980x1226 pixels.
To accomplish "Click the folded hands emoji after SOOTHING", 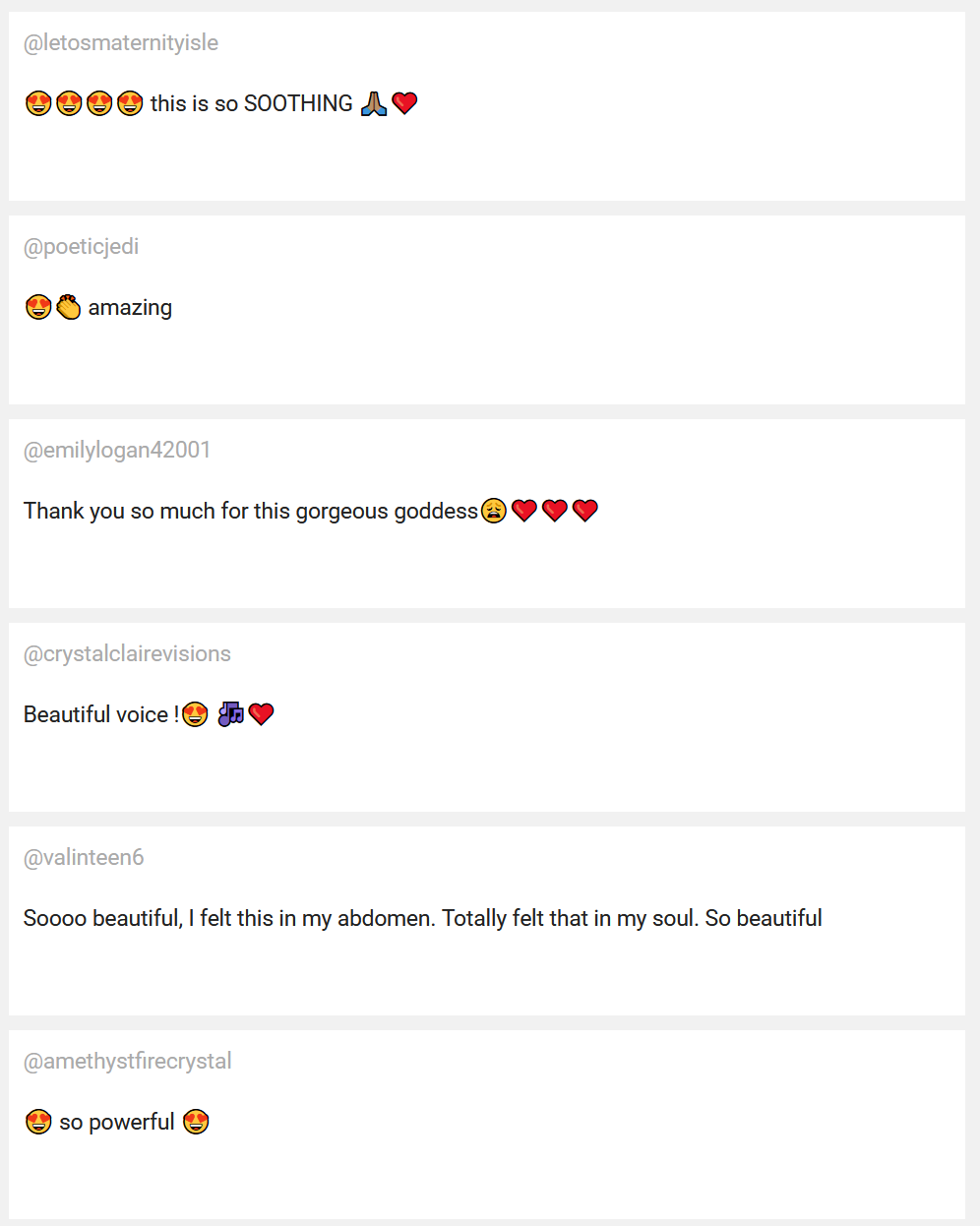I will point(374,103).
